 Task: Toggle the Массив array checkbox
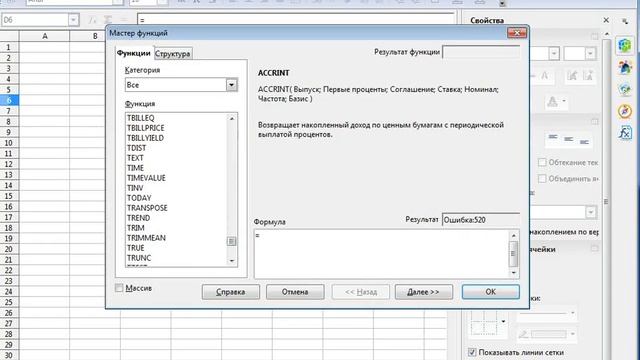[119, 288]
